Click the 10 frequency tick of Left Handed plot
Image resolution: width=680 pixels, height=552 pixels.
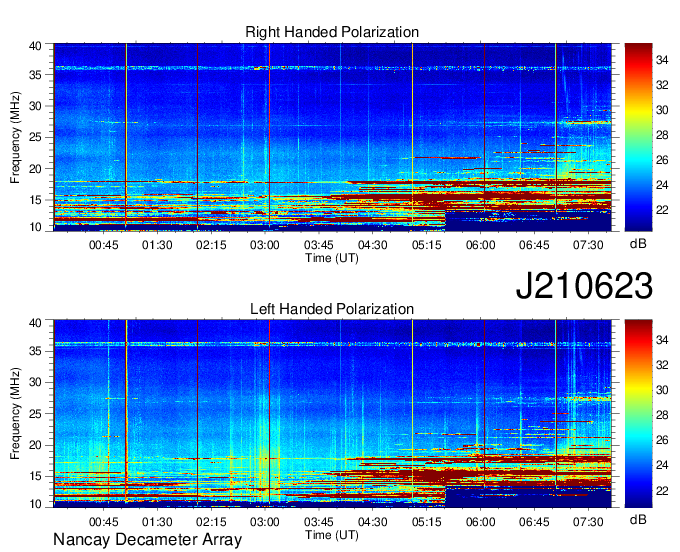35,504
